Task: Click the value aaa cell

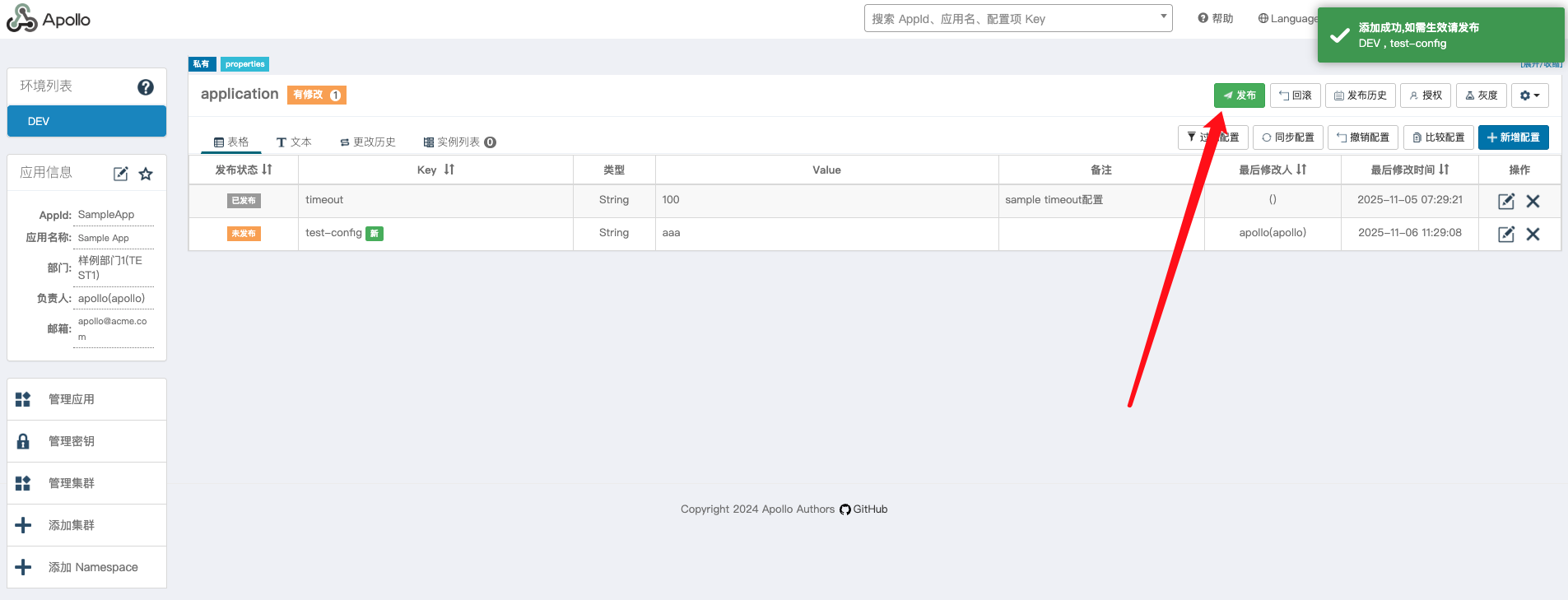Action: (x=826, y=234)
